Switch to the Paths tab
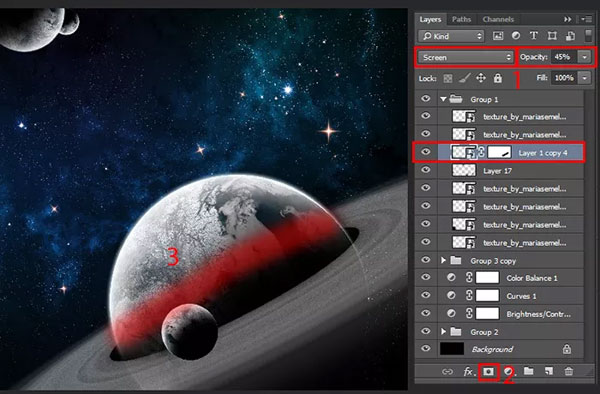The image size is (600, 394). (461, 19)
